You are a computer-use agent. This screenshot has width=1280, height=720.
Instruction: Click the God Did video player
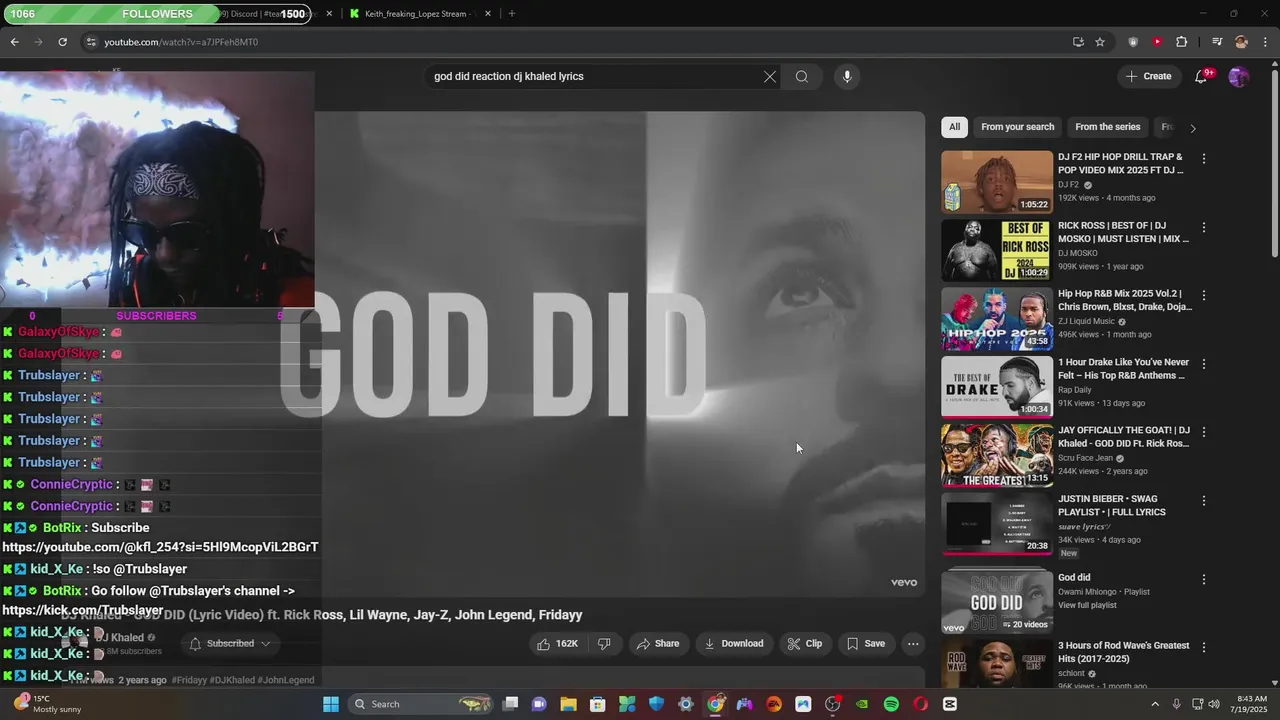pyautogui.click(x=620, y=354)
